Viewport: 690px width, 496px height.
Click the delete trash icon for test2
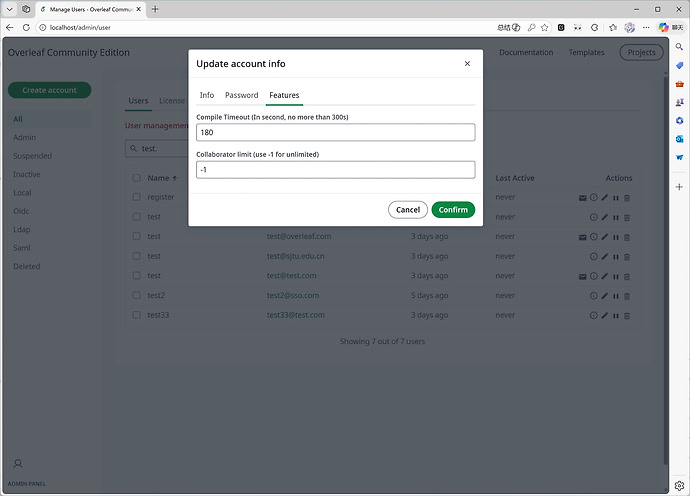[x=627, y=296]
